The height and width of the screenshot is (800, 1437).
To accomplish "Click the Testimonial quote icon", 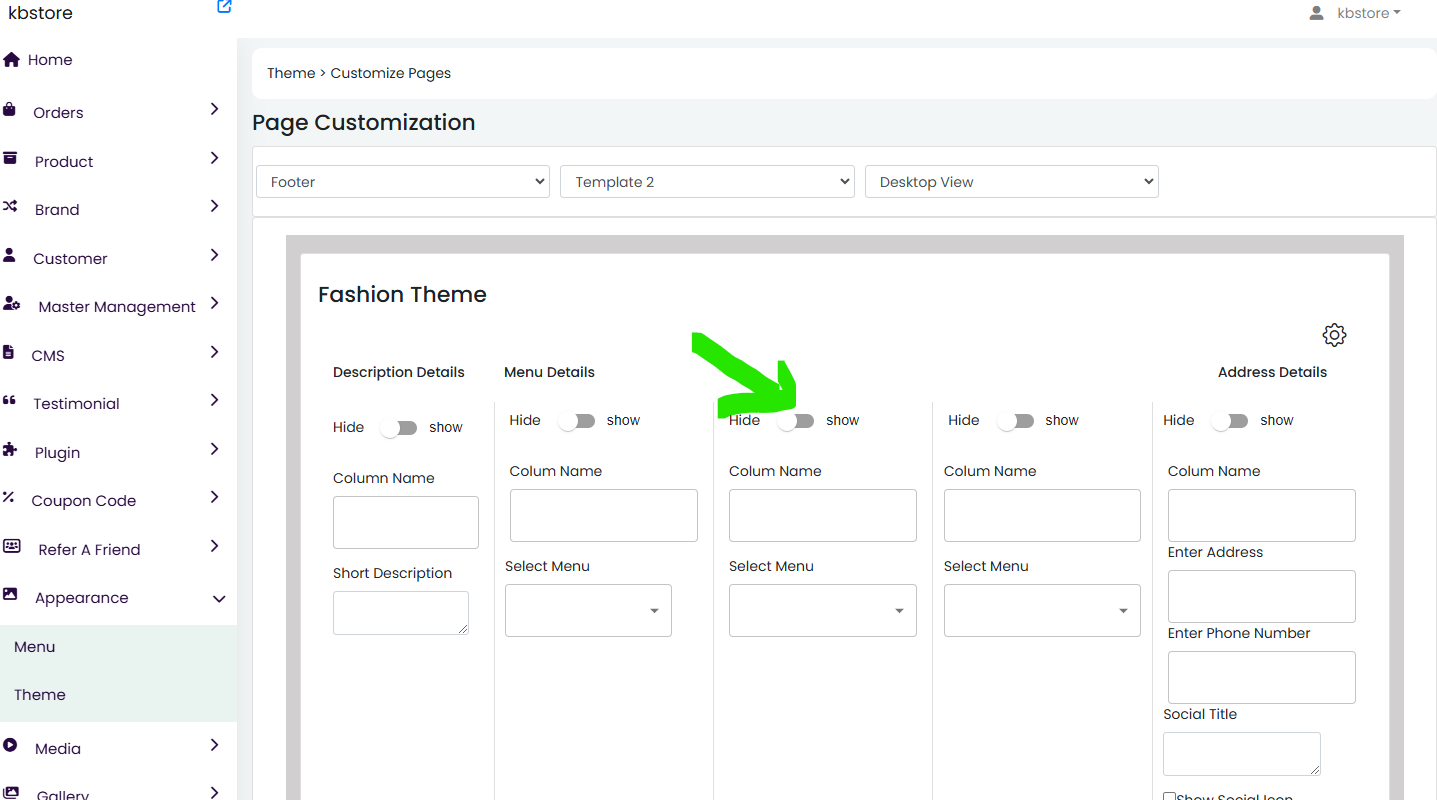I will [10, 401].
